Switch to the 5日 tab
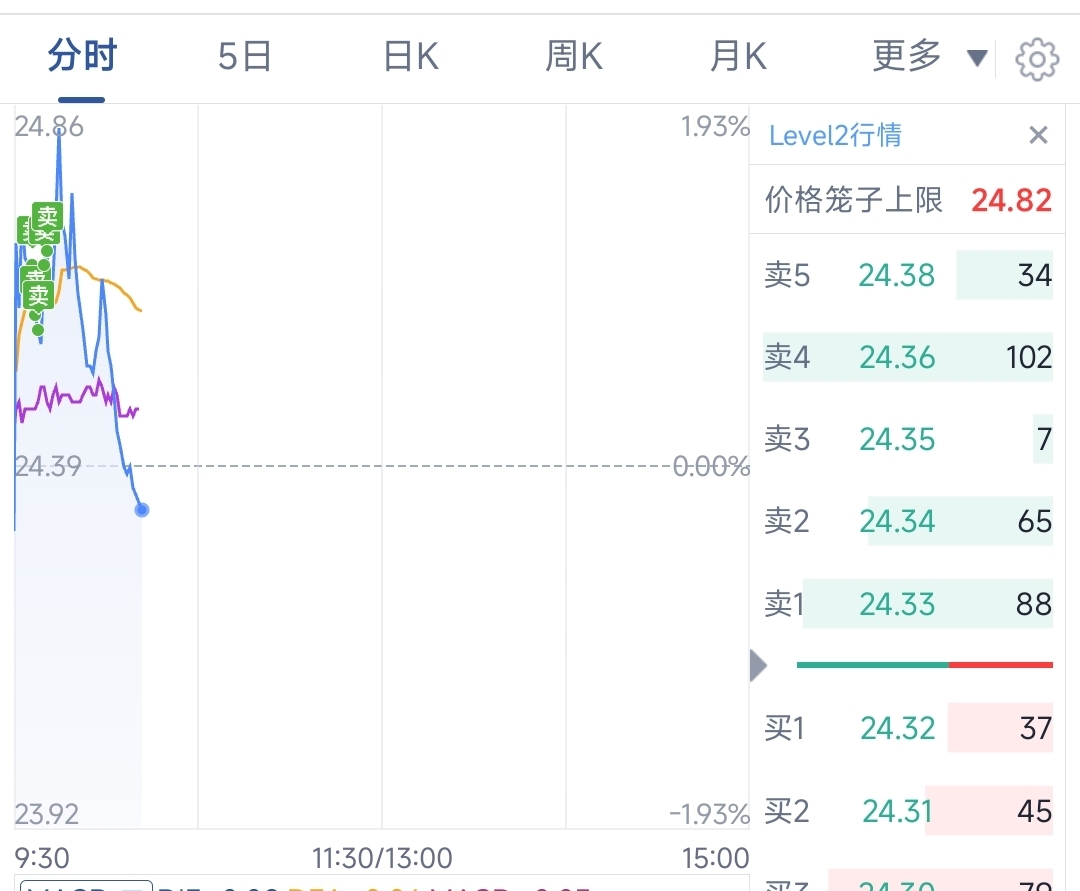The height and width of the screenshot is (891, 1080). click(x=245, y=56)
